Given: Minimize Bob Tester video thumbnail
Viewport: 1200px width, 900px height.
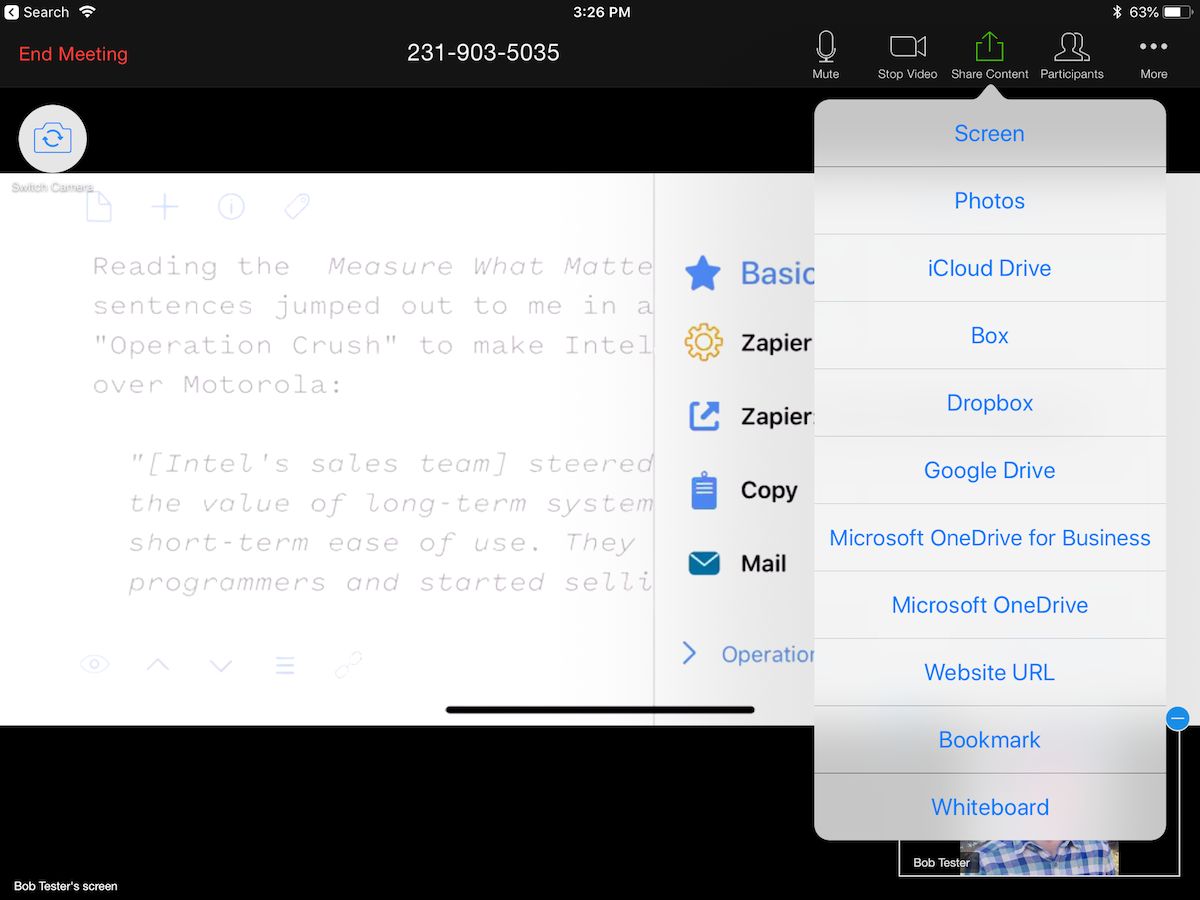Looking at the screenshot, I should [x=1177, y=718].
